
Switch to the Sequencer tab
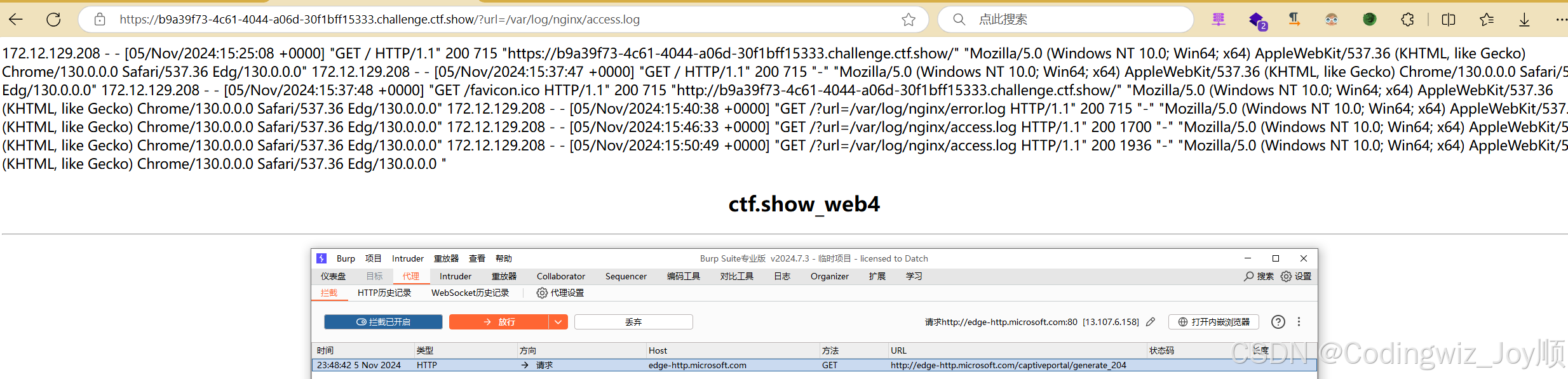(x=626, y=276)
